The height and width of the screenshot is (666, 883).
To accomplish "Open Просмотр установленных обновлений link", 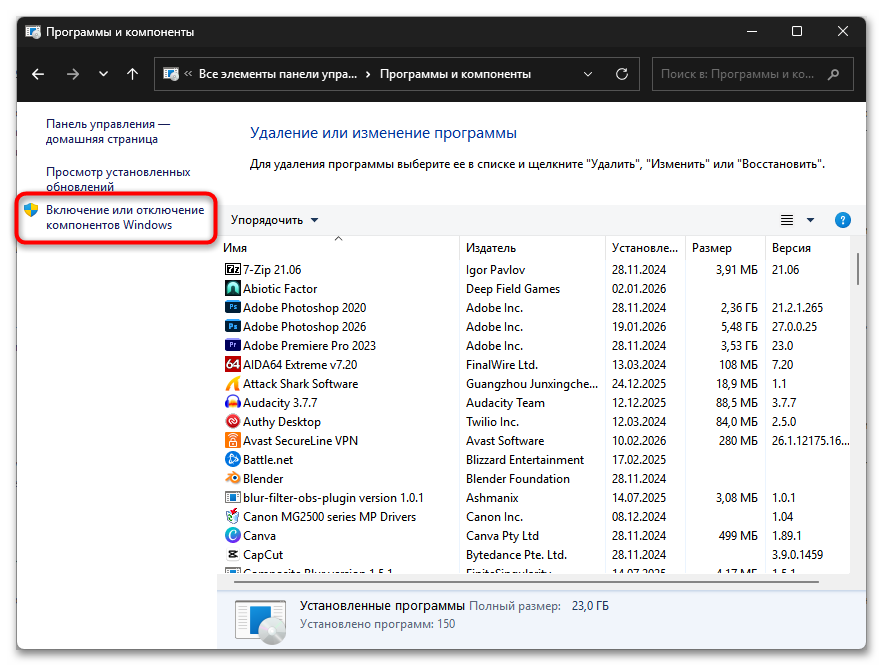I will 118,179.
